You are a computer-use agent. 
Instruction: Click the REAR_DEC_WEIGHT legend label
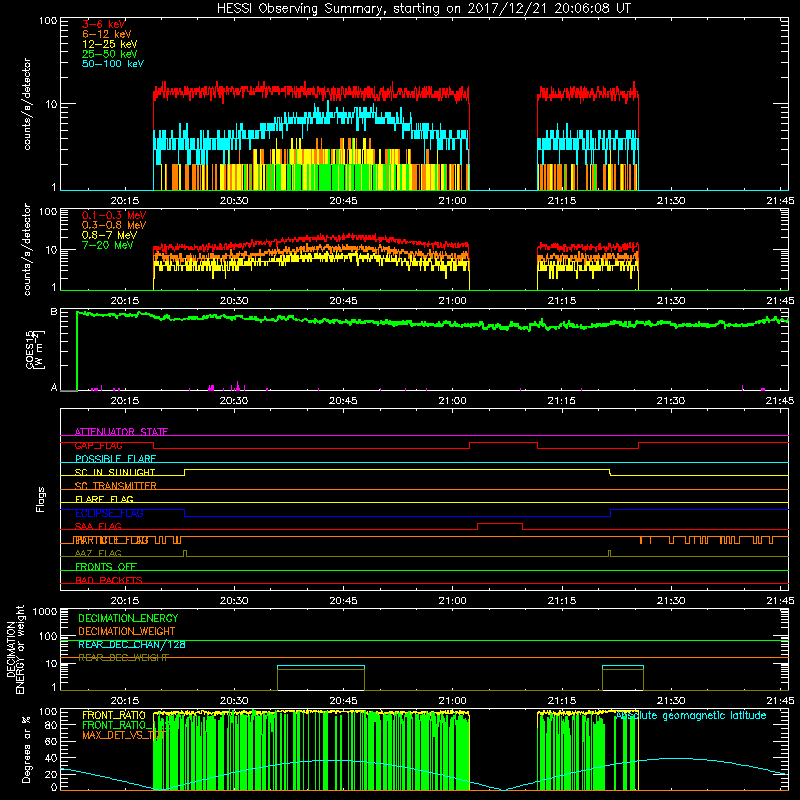pos(123,658)
